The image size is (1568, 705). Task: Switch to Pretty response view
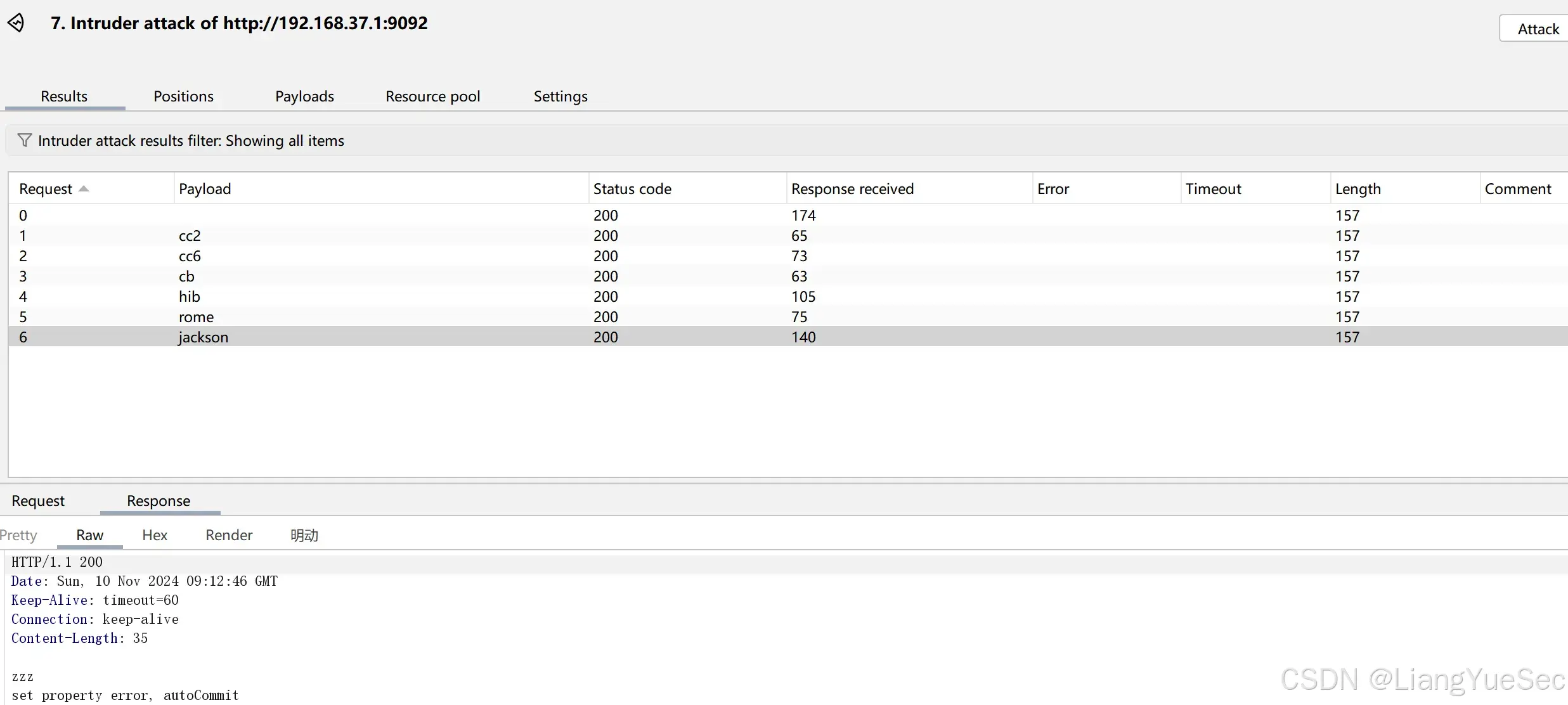[x=18, y=535]
